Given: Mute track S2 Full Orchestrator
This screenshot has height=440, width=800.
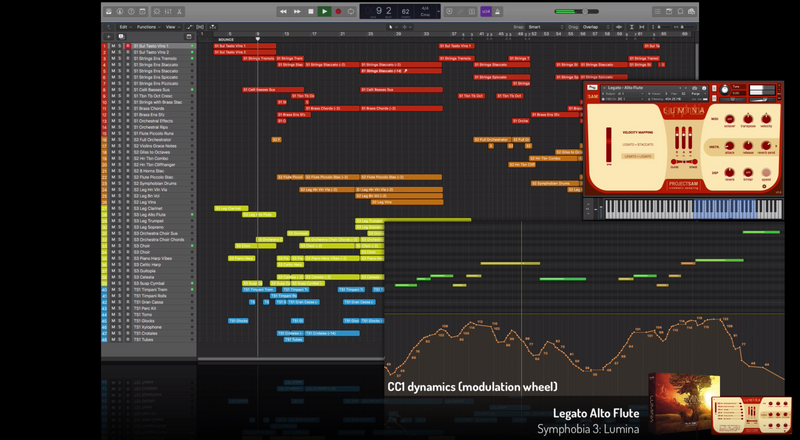Looking at the screenshot, I should click(113, 140).
